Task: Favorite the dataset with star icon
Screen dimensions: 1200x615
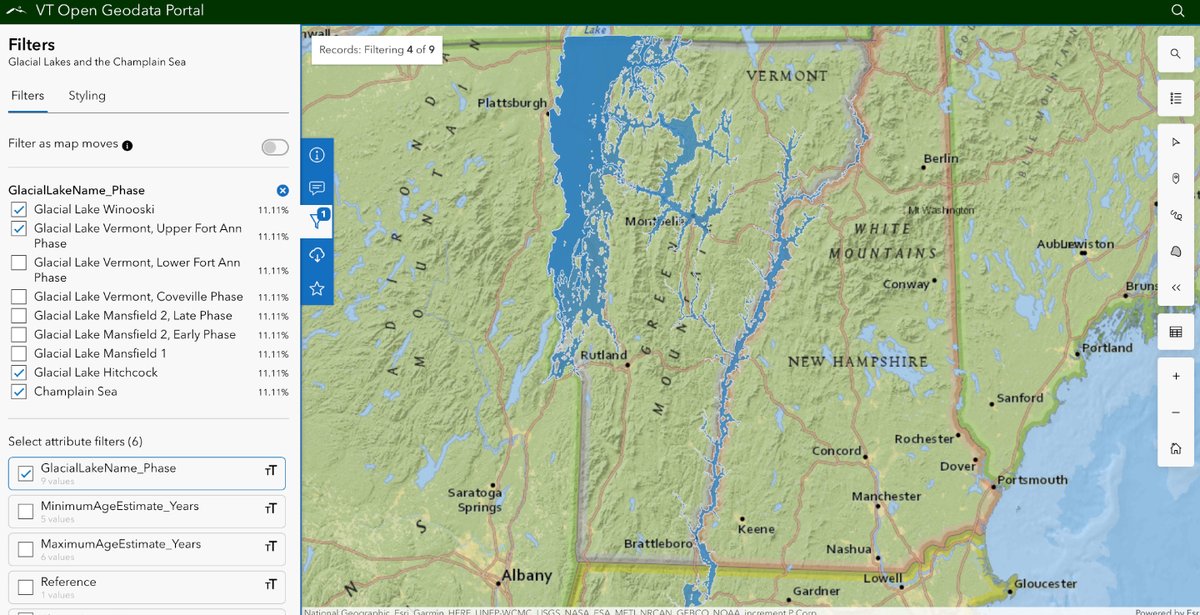Action: click(317, 288)
